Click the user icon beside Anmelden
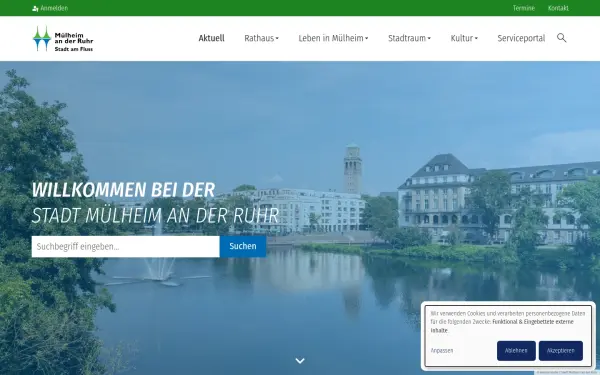Screen dimensions: 600x375 (35, 8)
